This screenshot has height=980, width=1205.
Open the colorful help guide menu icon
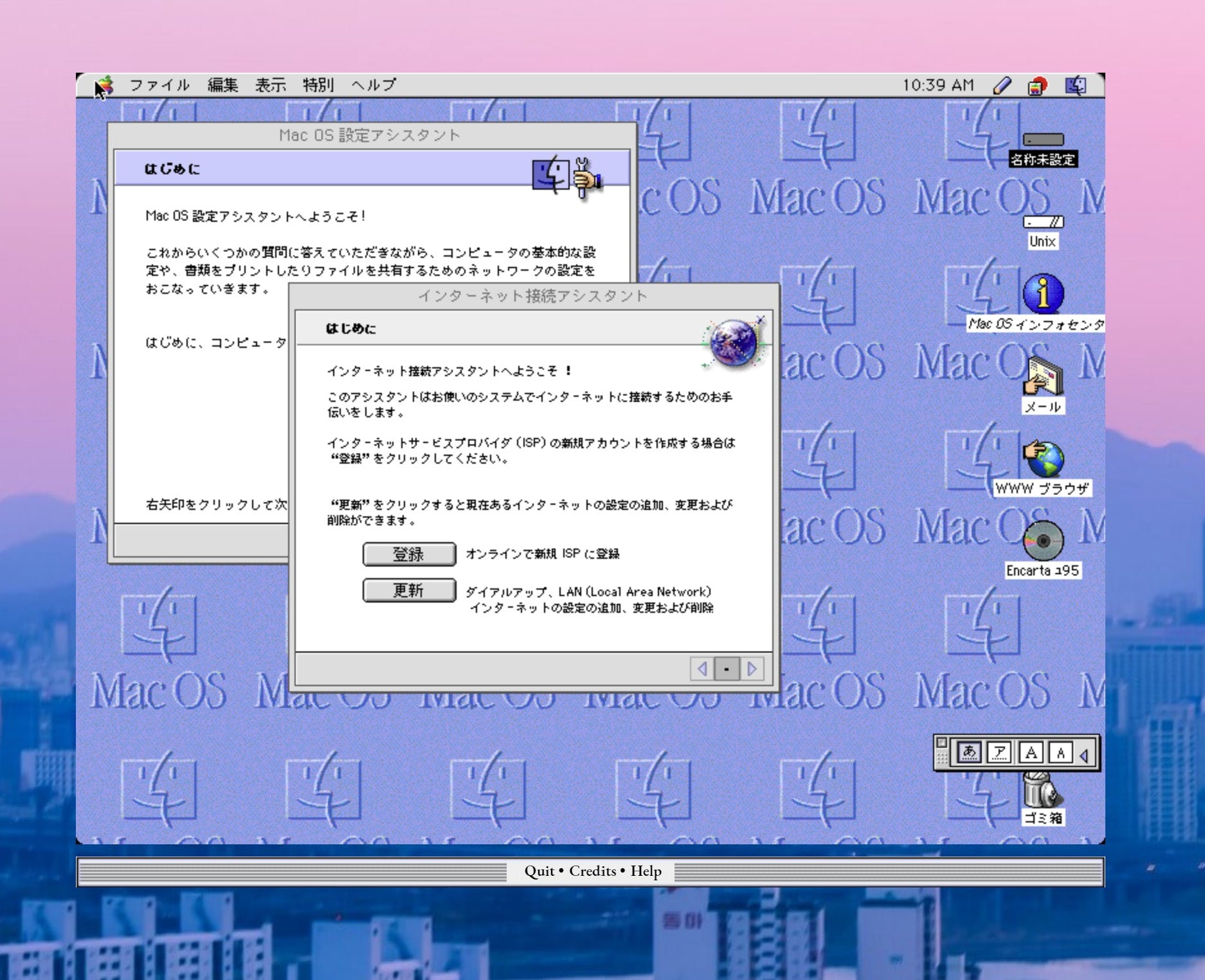pos(1037,86)
